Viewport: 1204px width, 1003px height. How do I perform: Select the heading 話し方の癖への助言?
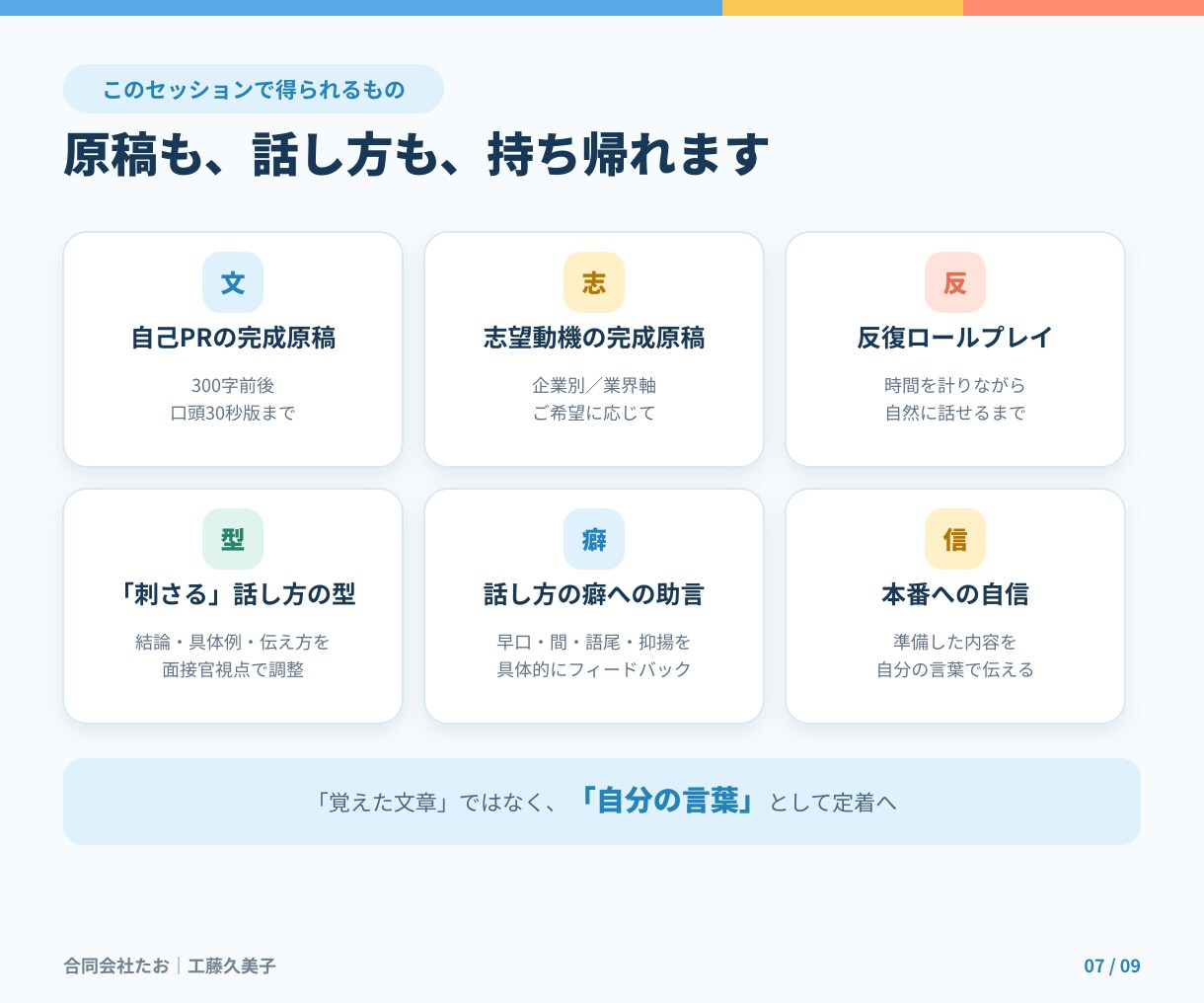tap(594, 594)
